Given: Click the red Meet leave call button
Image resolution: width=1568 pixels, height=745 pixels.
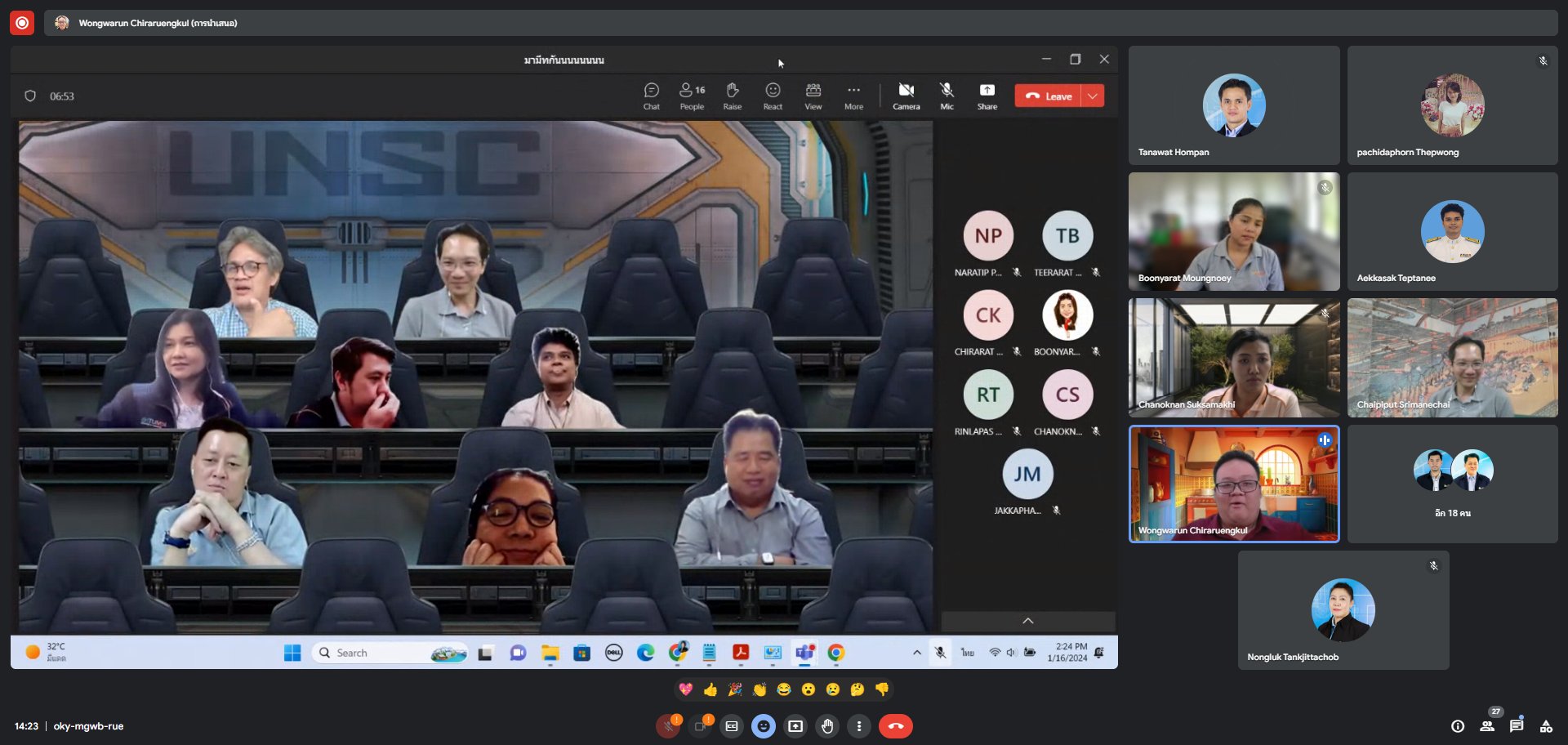Looking at the screenshot, I should point(896,725).
